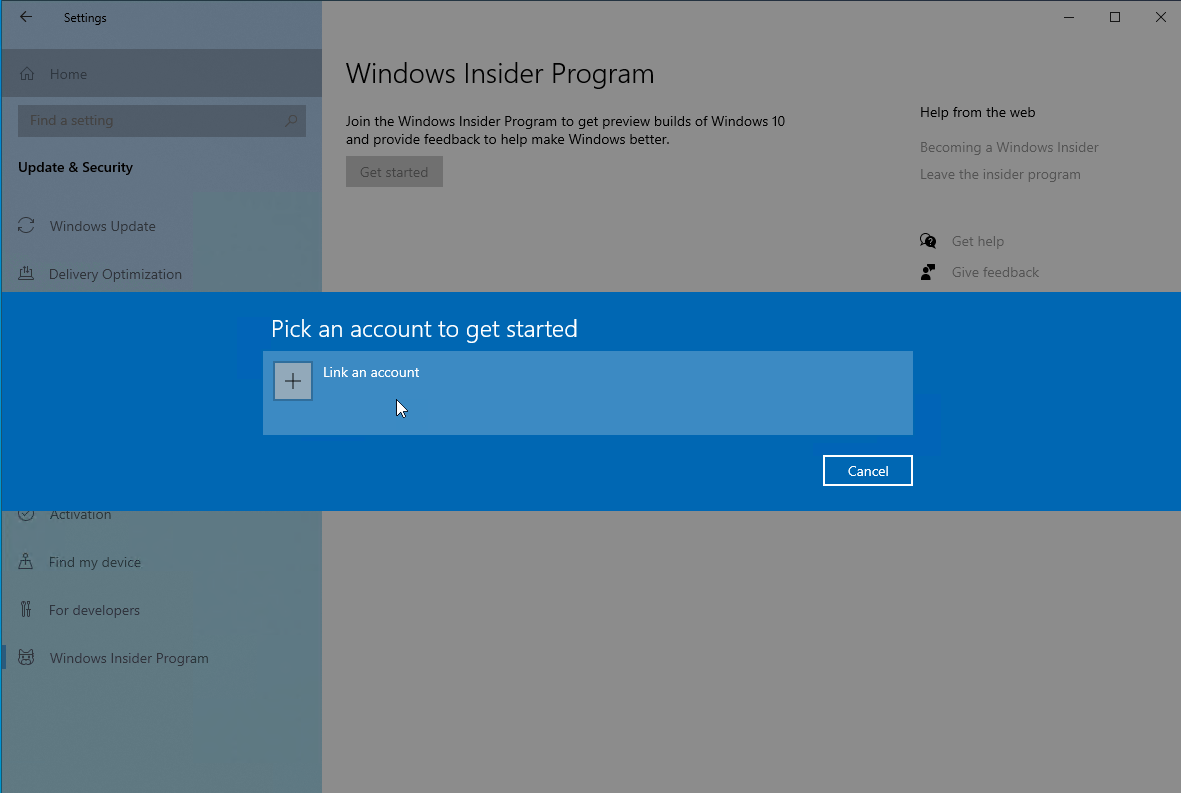This screenshot has height=793, width=1181.
Task: Open Leave the insider program link
Action: pyautogui.click(x=999, y=175)
